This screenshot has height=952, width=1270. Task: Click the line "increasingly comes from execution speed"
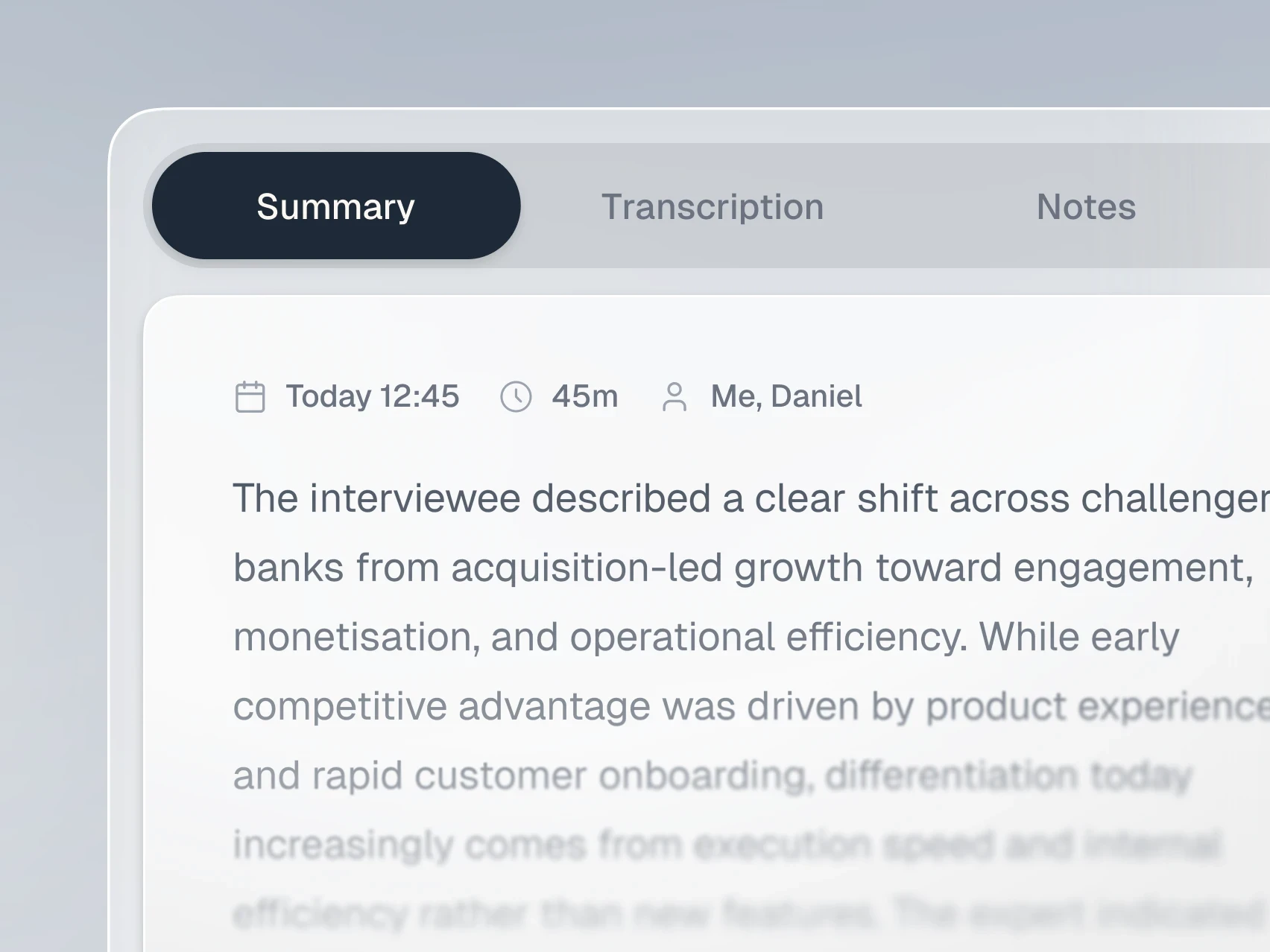(x=727, y=845)
